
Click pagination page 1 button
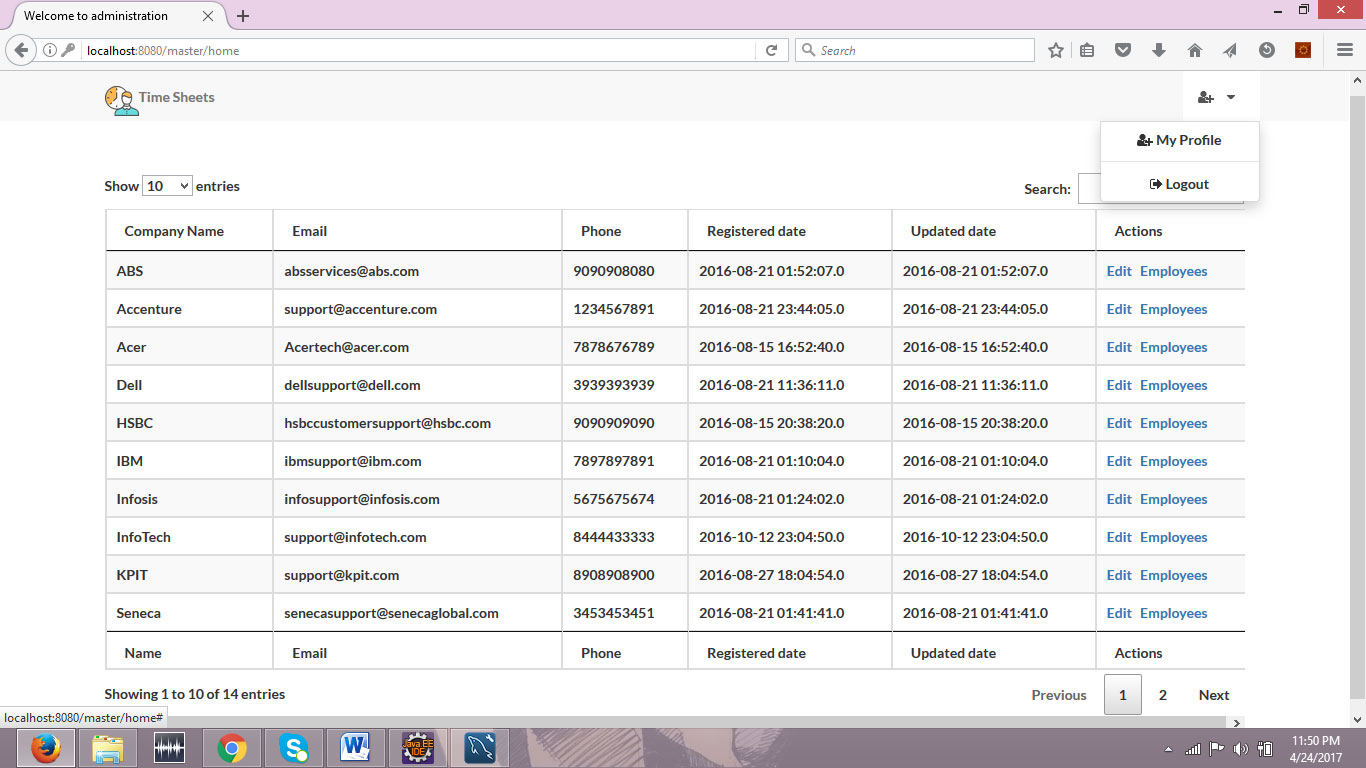(x=1122, y=695)
